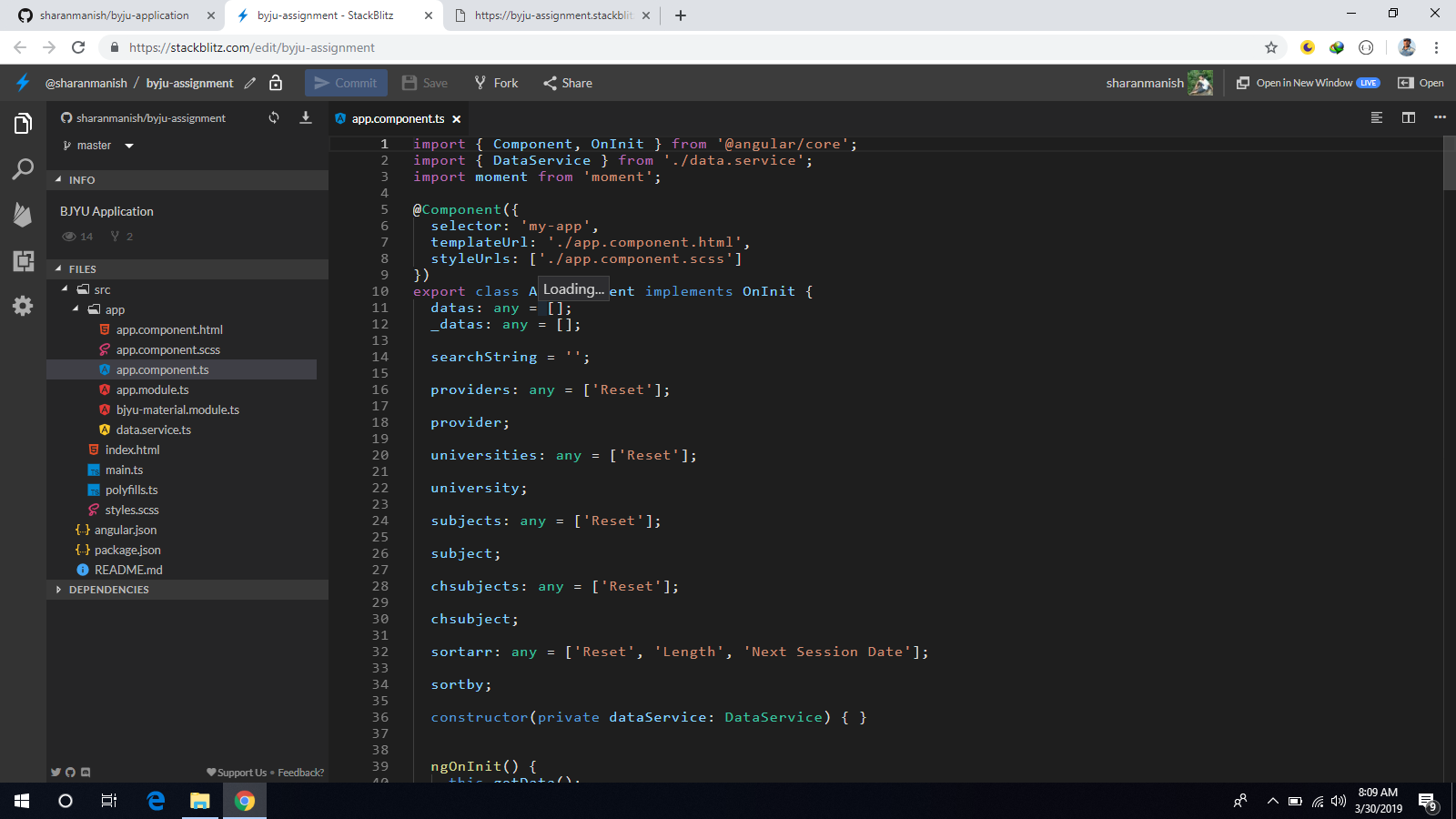Screen dimensions: 1456x819
Task: Click the Save button
Action: (425, 83)
